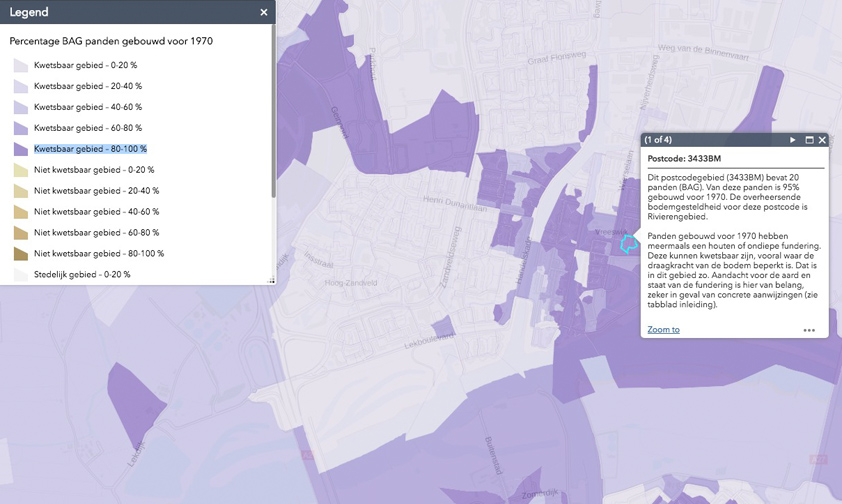Screen dimensions: 842x504
Task: Click the Kwetsbaar gebied 20-40 % swatch
Action: 20,86
